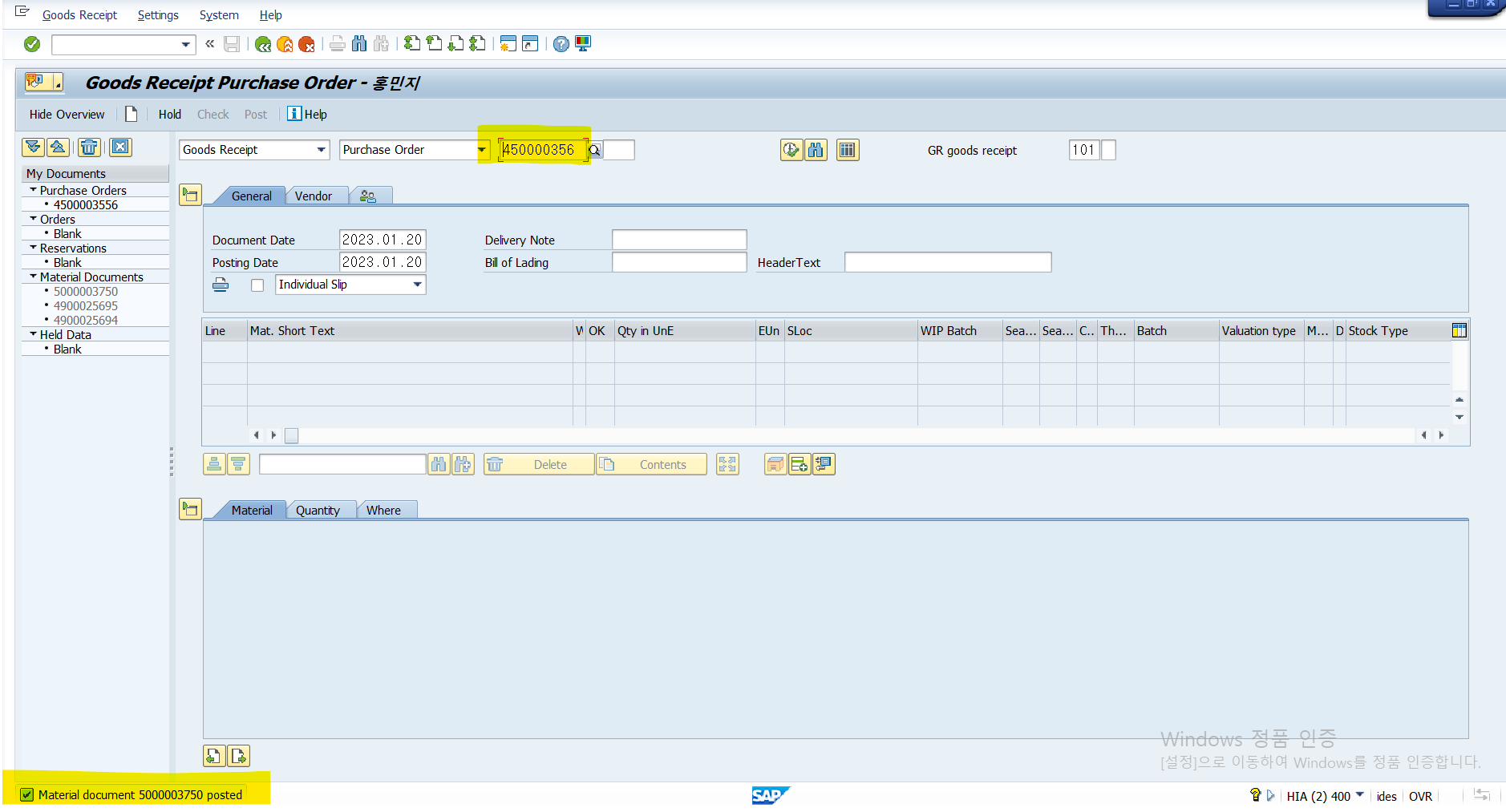The height and width of the screenshot is (812, 1506).
Task: Click the Generate Shortcut icon
Action: [x=530, y=44]
